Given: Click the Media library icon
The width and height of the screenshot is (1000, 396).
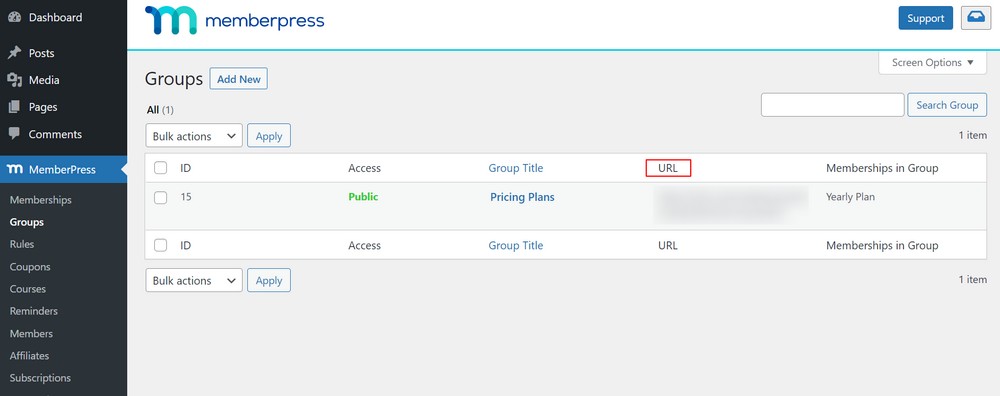Looking at the screenshot, I should point(14,80).
